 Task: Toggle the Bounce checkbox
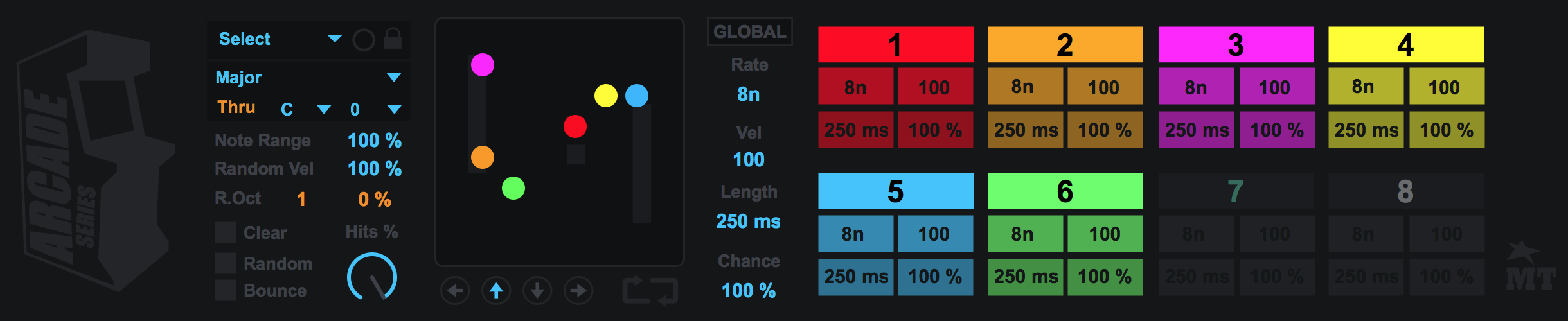click(x=226, y=290)
